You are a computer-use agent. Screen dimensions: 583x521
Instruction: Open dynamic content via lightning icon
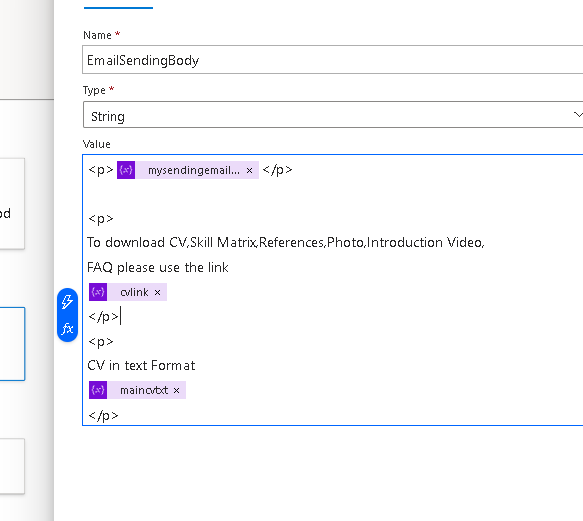[67, 302]
